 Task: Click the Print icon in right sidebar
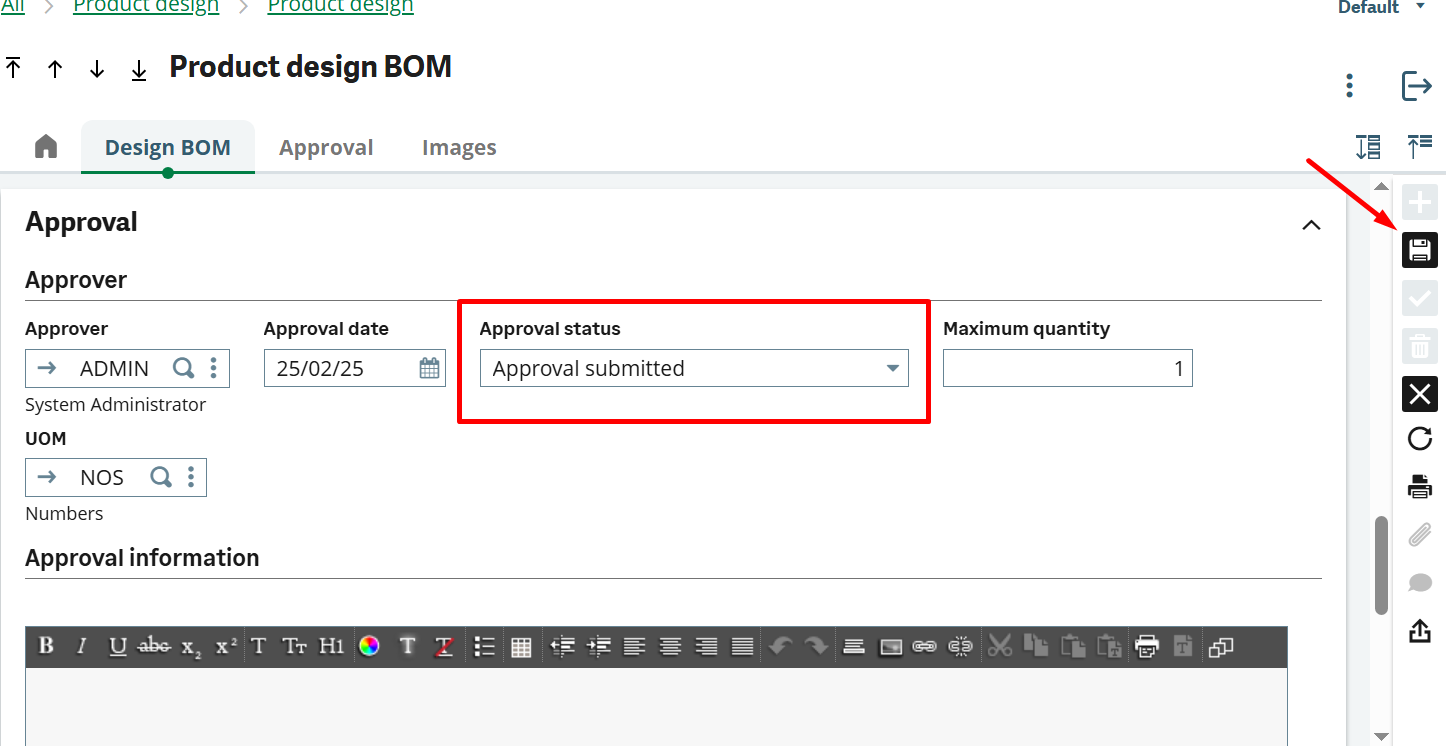(1420, 487)
